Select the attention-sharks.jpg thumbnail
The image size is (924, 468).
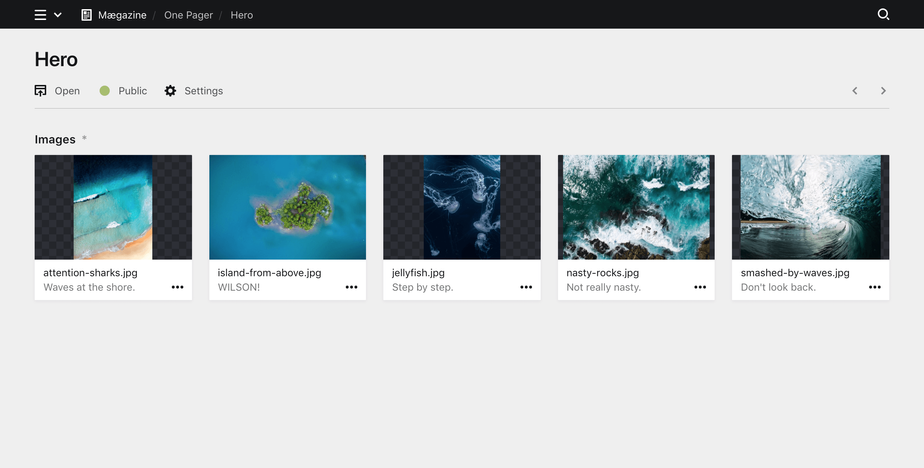pos(113,207)
